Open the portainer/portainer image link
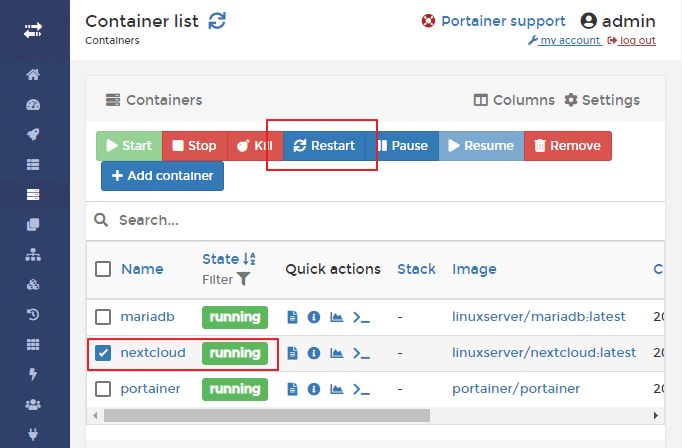The image size is (682, 448). click(x=516, y=389)
